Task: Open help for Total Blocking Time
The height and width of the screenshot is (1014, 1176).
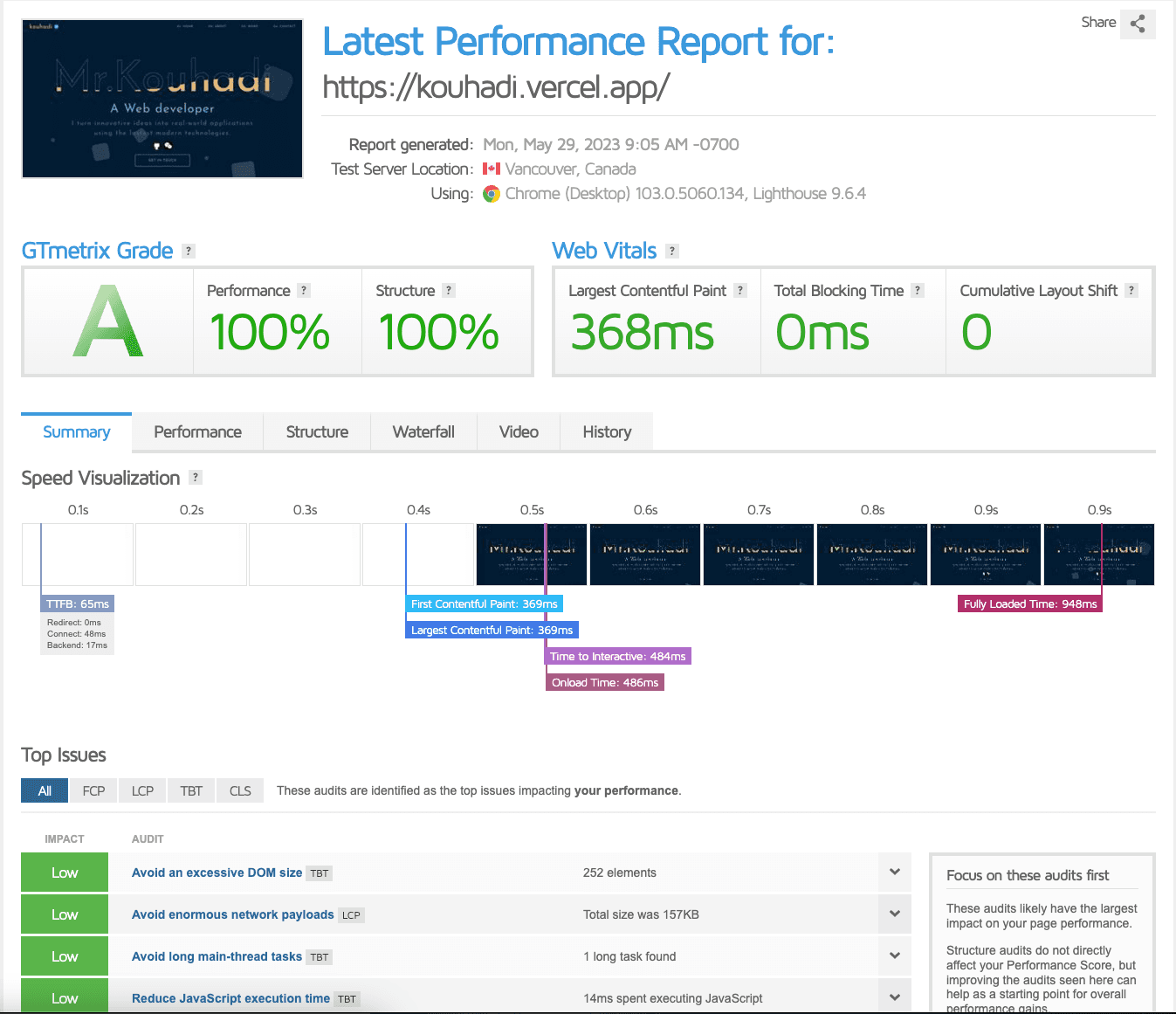Action: [x=918, y=290]
